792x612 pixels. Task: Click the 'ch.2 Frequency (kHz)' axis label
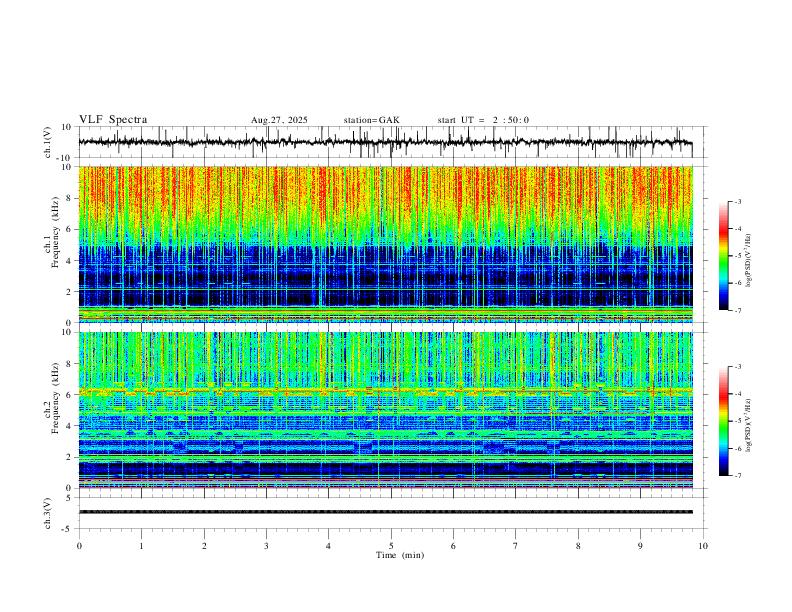click(51, 397)
